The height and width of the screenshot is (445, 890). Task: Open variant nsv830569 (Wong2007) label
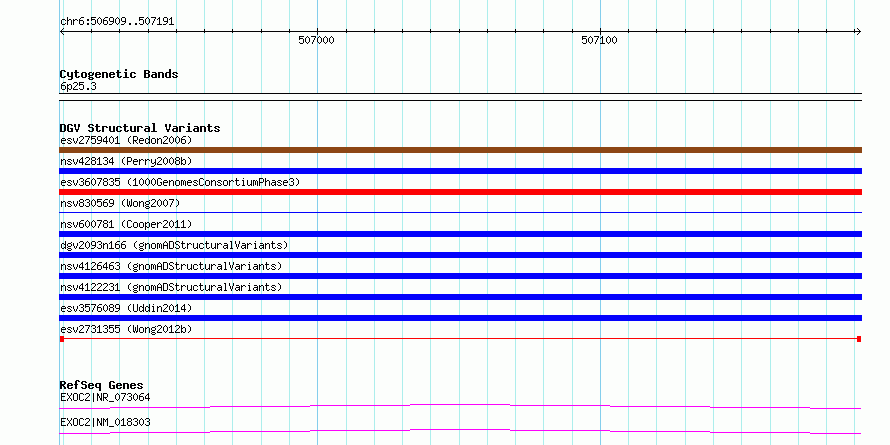click(120, 203)
